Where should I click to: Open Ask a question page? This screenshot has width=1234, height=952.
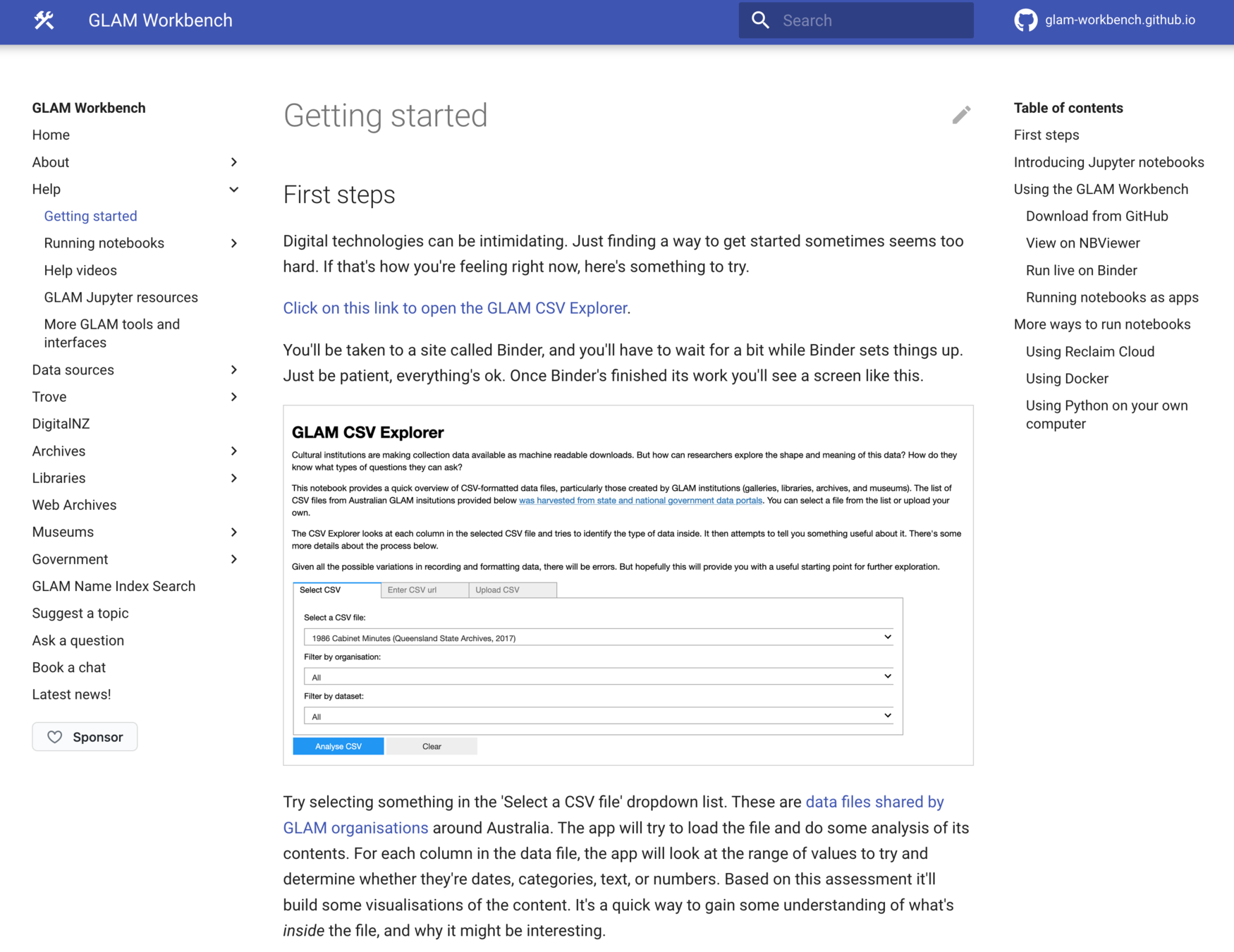pyautogui.click(x=78, y=640)
